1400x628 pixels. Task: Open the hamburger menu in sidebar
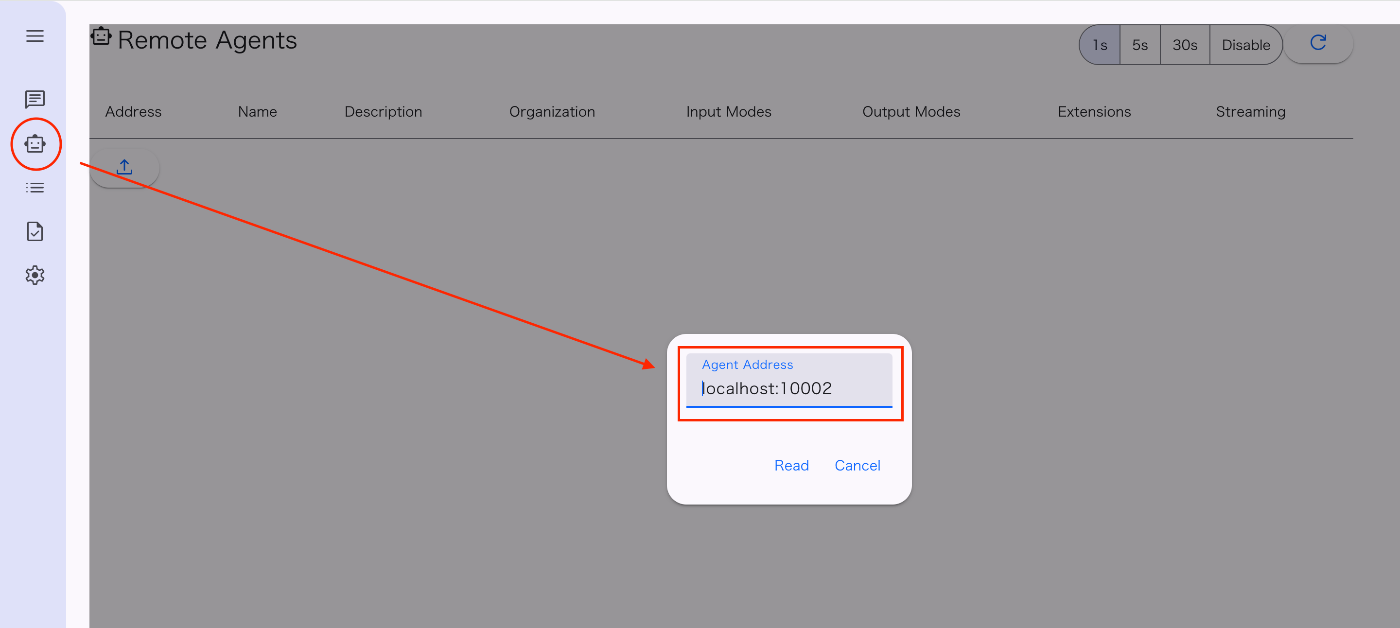pyautogui.click(x=35, y=36)
